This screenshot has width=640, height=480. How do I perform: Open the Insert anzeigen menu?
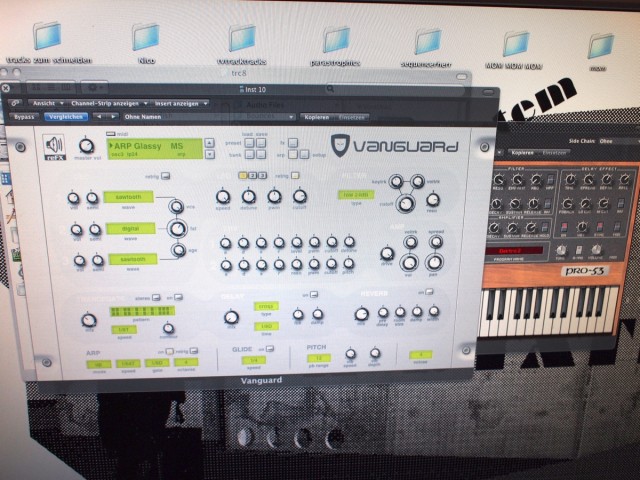(x=181, y=103)
